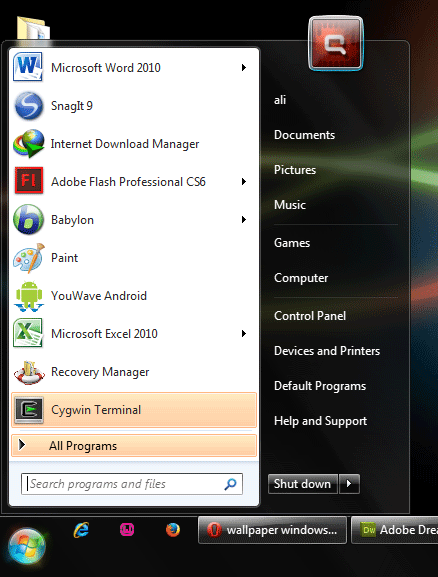438x577 pixels.
Task: Click the Search programs and files box
Action: click(132, 484)
